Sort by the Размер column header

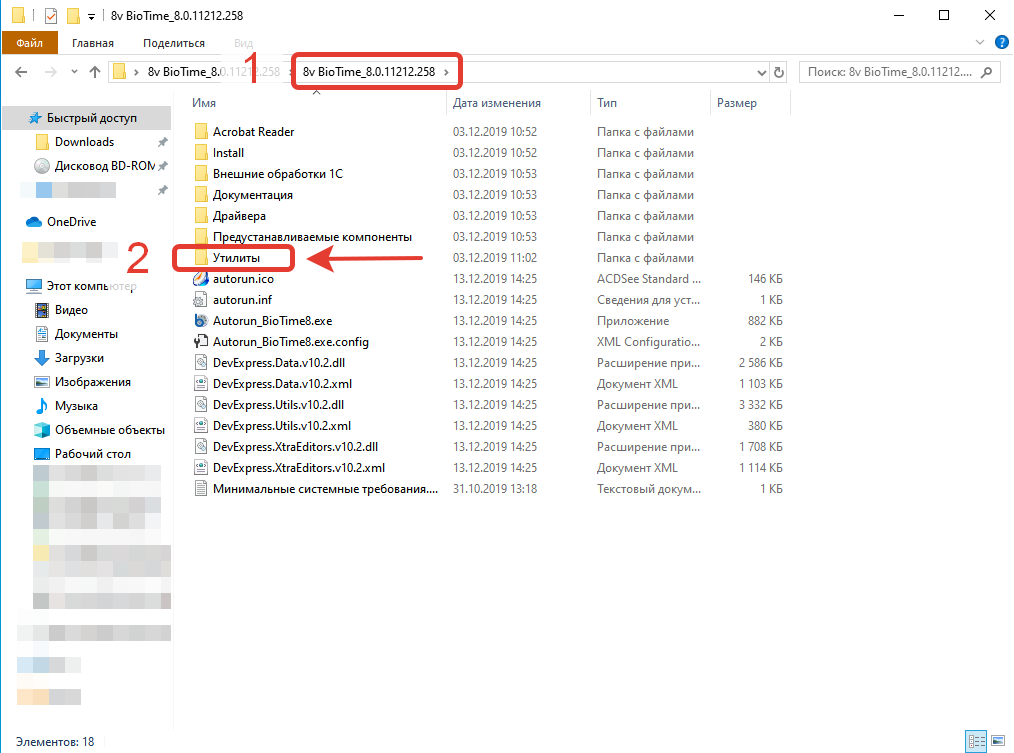(x=737, y=103)
